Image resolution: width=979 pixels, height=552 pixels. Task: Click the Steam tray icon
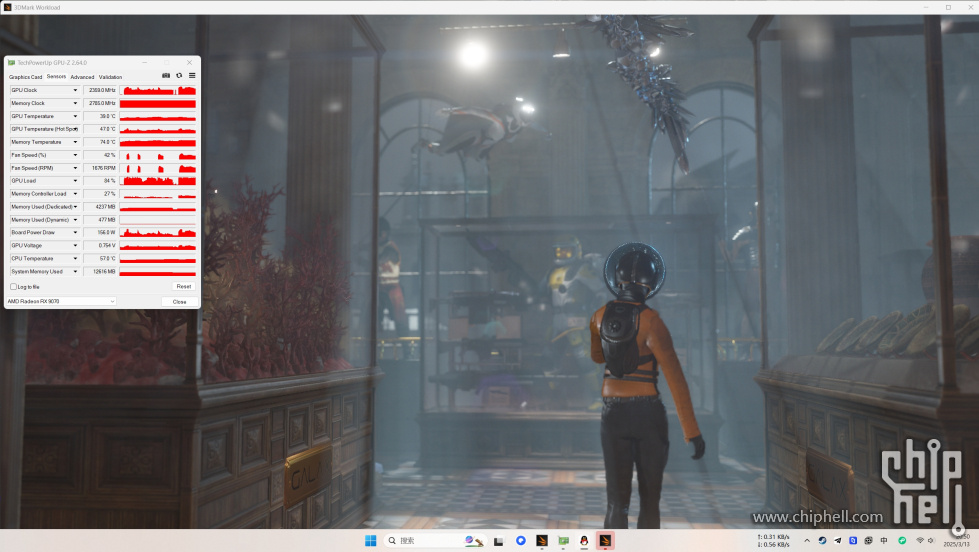tap(822, 541)
